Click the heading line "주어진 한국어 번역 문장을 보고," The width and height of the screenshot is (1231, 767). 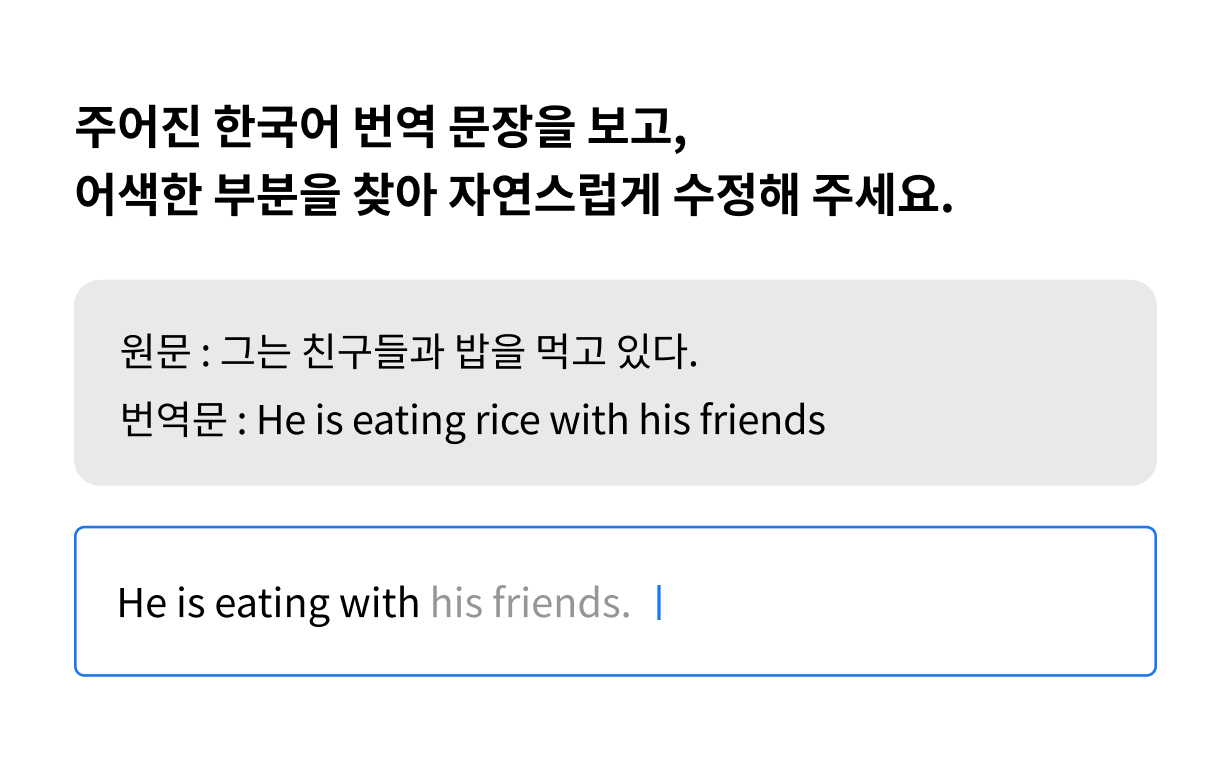[x=382, y=128]
